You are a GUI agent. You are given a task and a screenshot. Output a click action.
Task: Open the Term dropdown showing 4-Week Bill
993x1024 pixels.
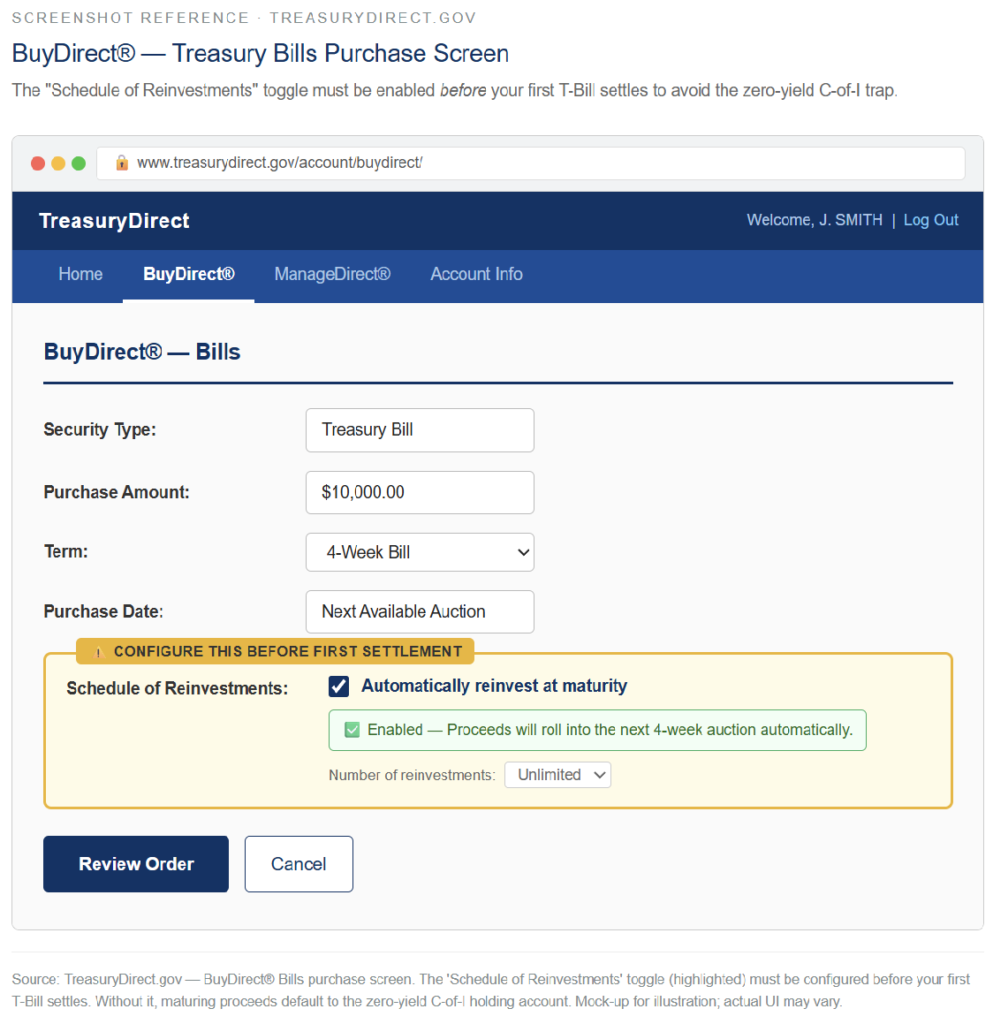click(419, 552)
